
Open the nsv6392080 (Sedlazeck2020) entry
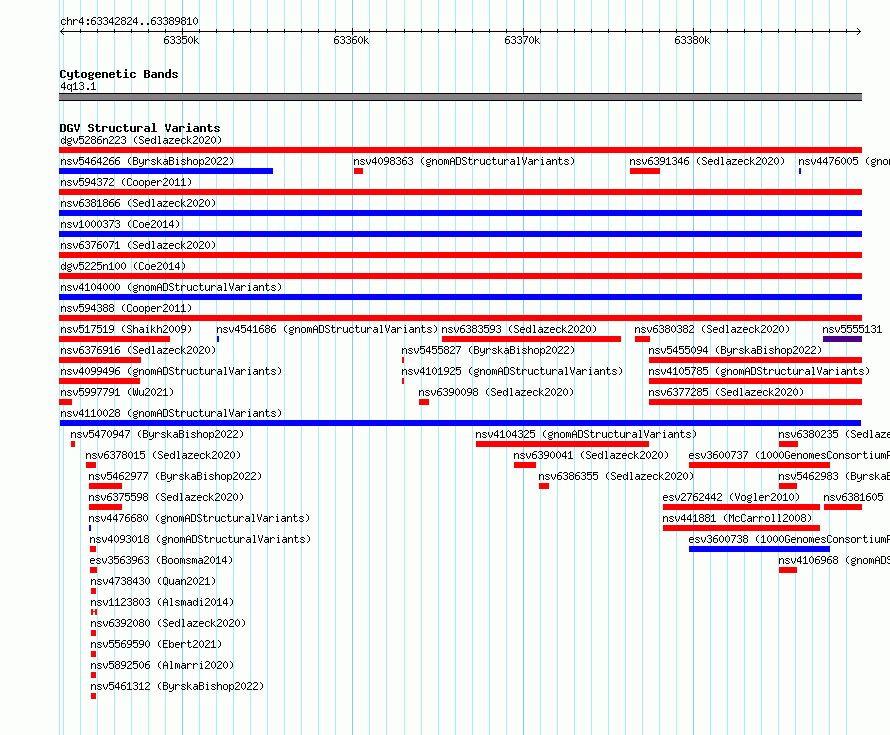coord(168,623)
